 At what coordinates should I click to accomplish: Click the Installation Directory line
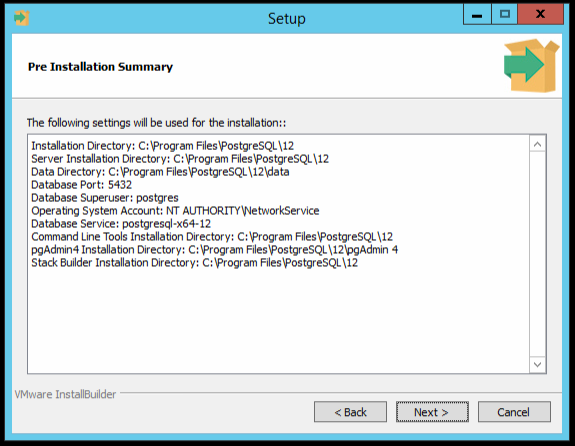click(x=162, y=146)
